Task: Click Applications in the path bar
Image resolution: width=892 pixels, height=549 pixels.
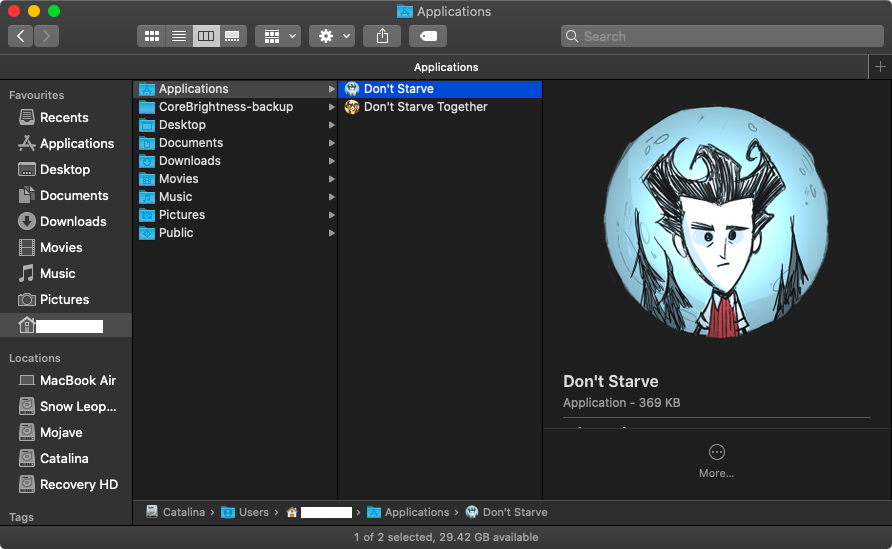Action: coord(408,512)
